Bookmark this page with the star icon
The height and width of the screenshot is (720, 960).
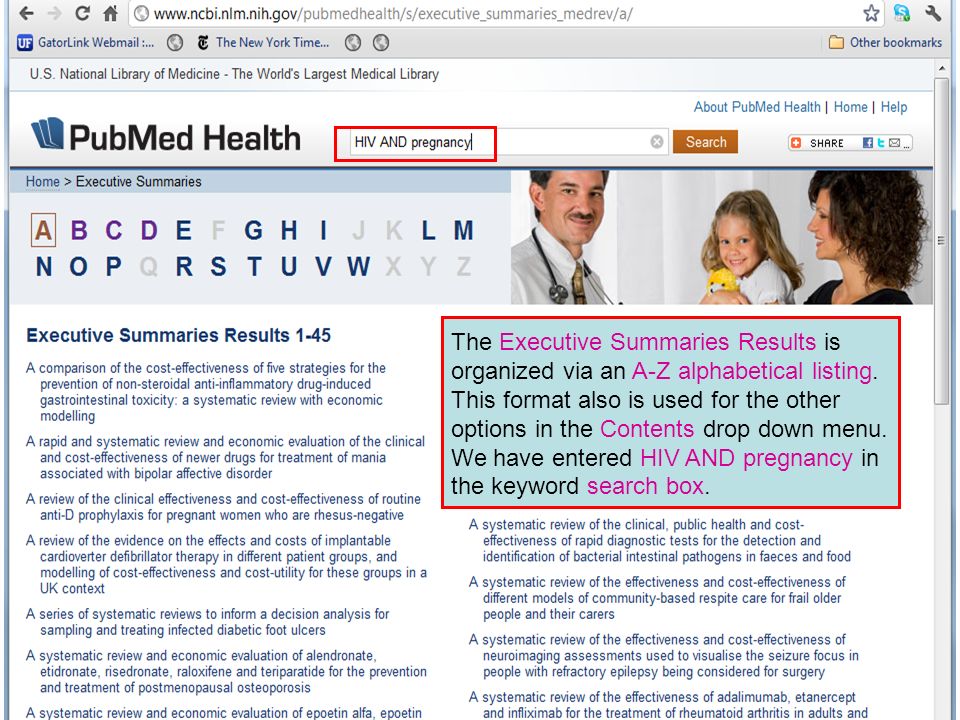click(871, 13)
